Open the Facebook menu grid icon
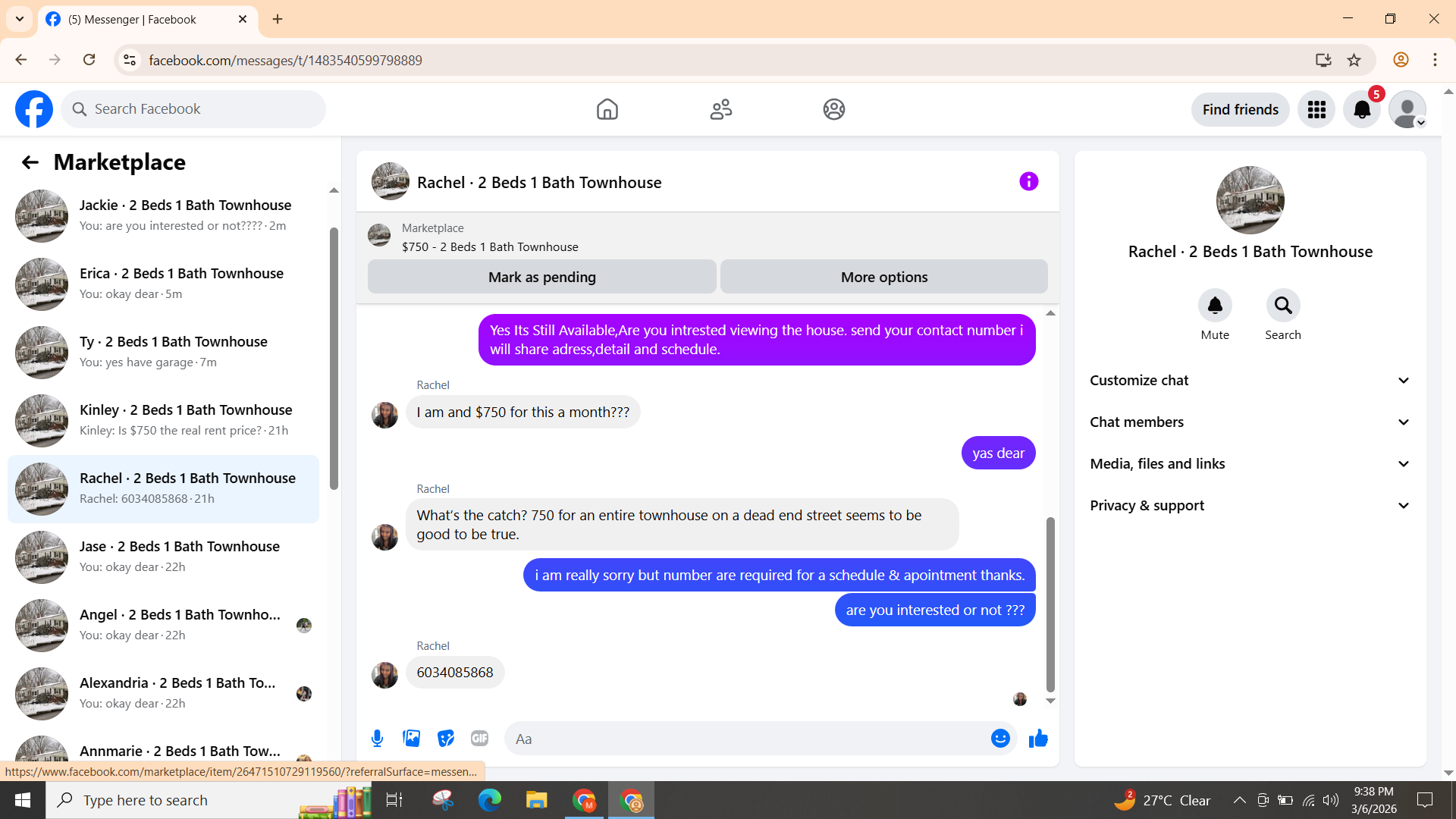This screenshot has width=1456, height=819. [x=1316, y=110]
